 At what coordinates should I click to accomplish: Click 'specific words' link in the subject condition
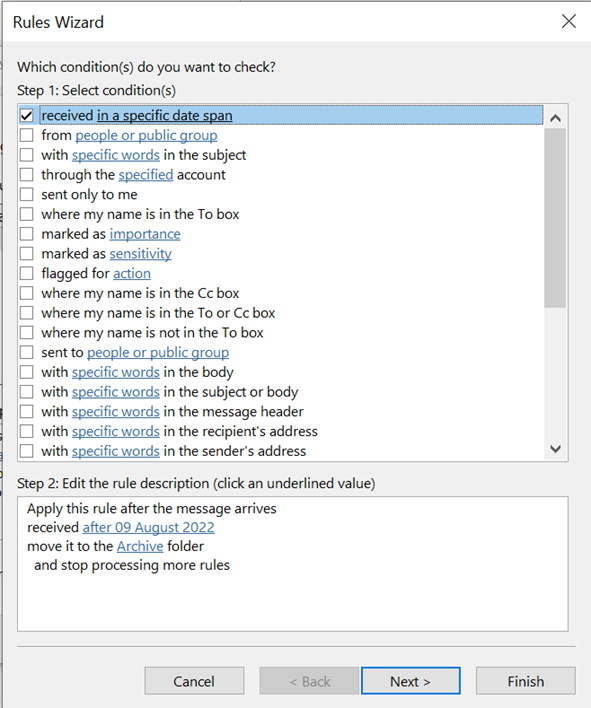pos(116,155)
